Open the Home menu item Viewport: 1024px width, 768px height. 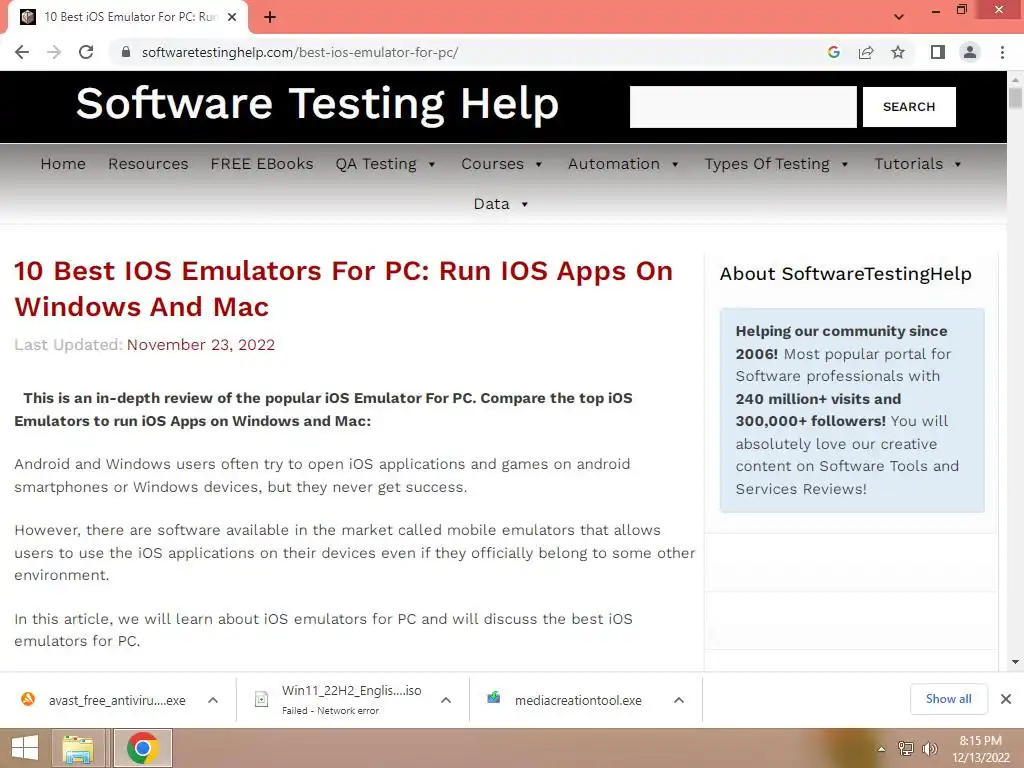point(63,164)
